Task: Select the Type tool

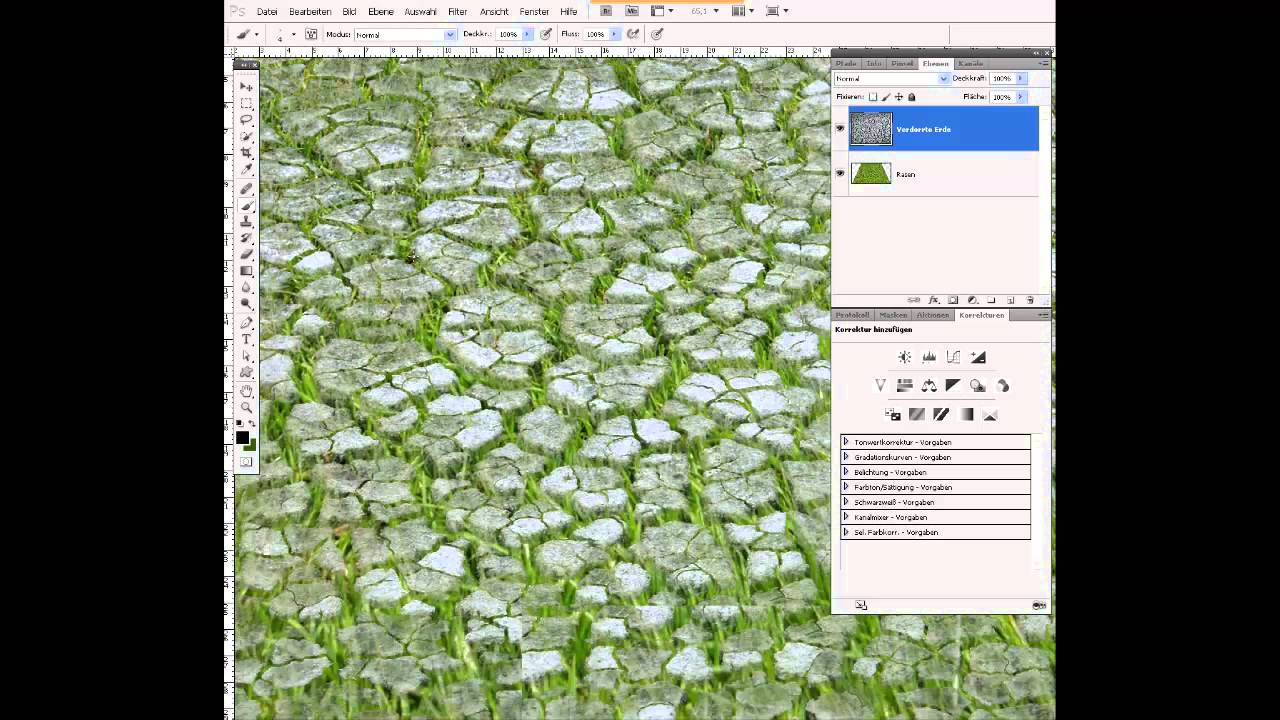Action: pyautogui.click(x=246, y=340)
